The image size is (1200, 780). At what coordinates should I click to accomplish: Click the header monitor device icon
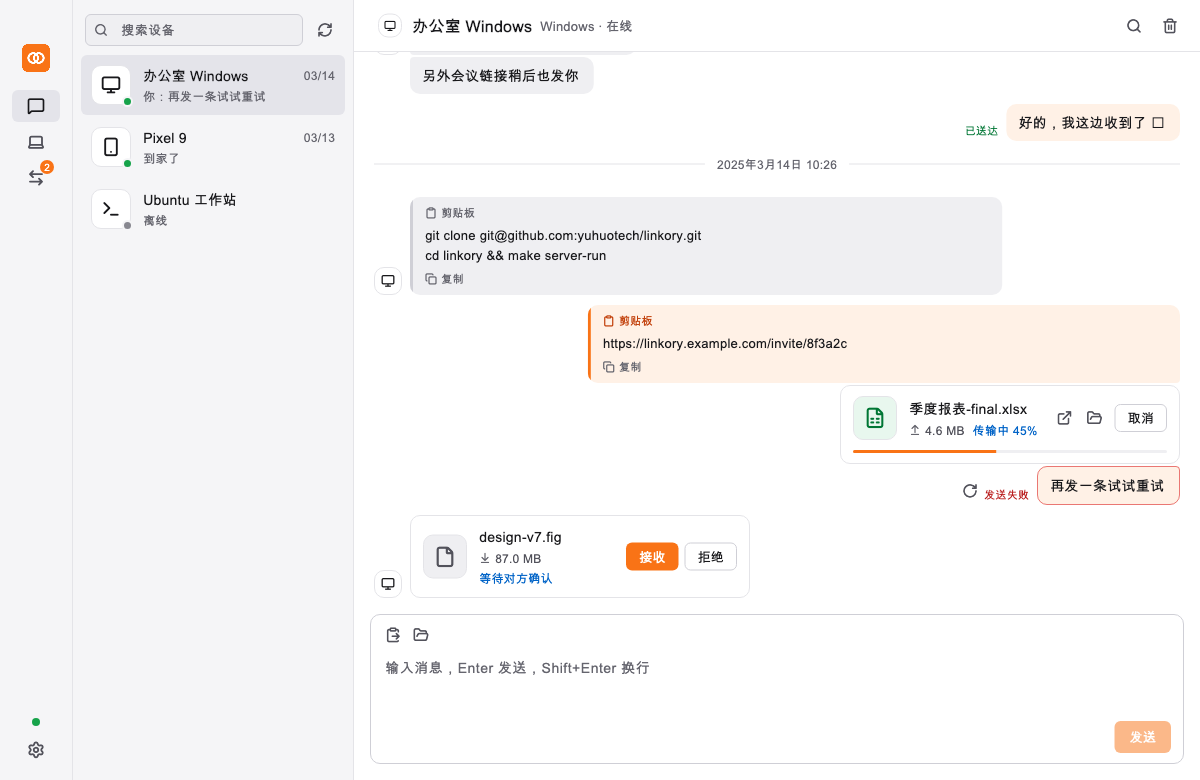(390, 26)
